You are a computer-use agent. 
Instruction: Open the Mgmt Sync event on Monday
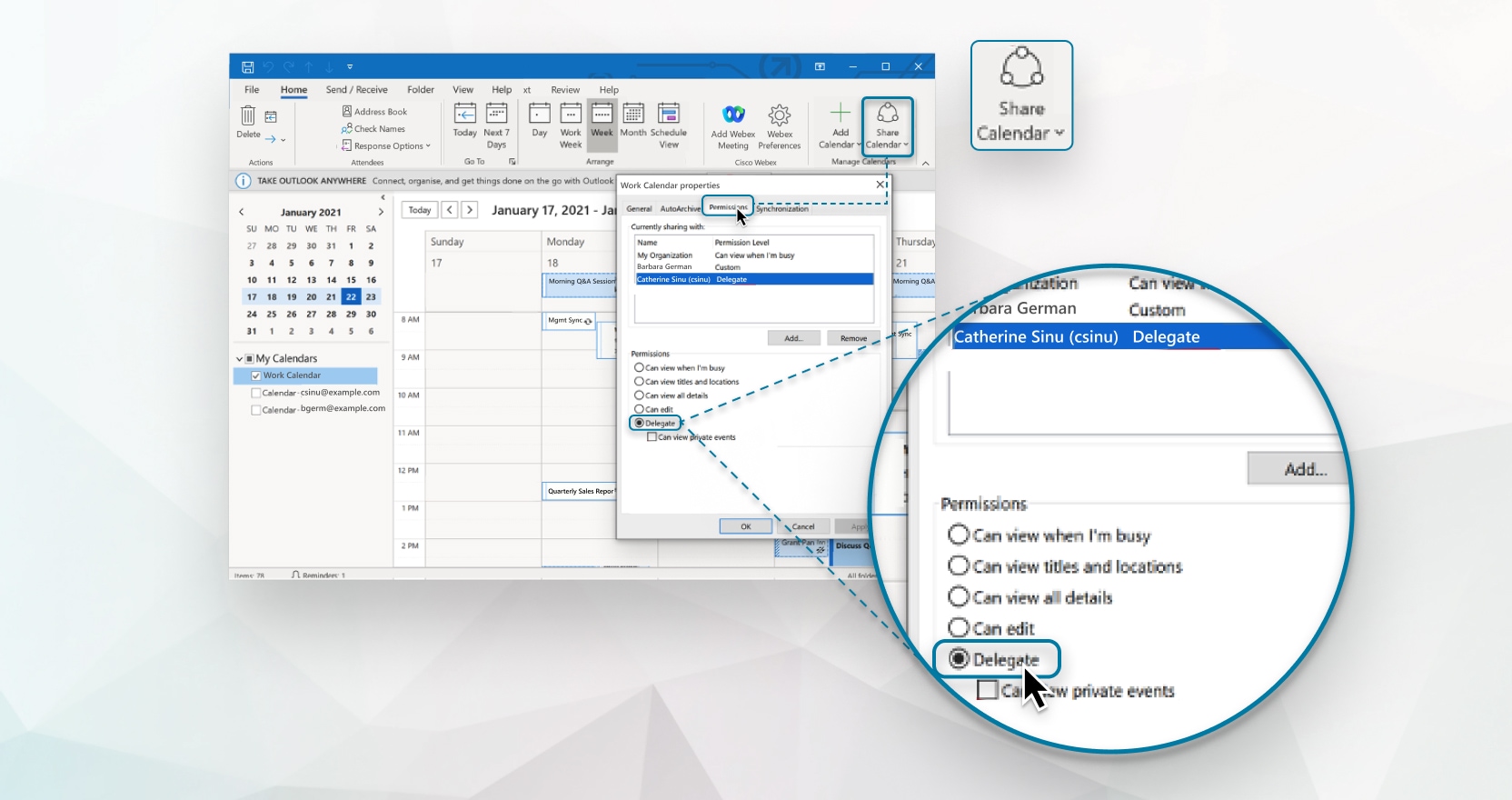point(570,321)
